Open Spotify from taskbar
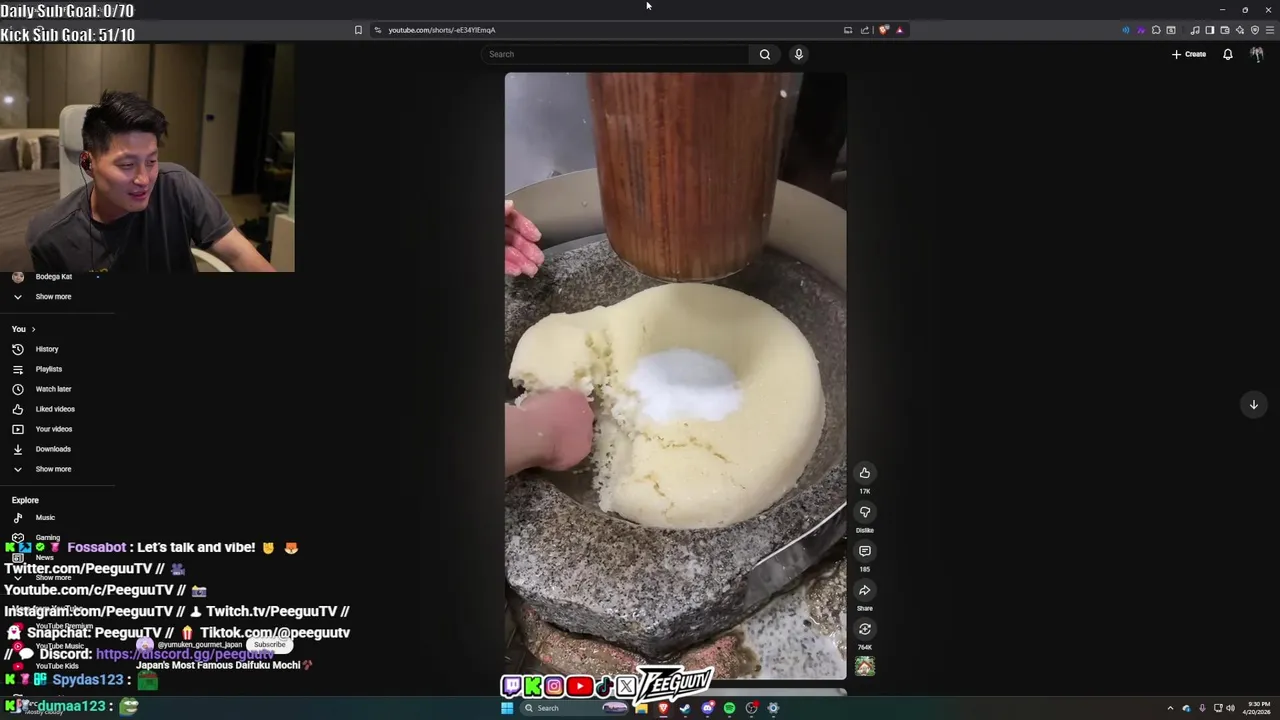The width and height of the screenshot is (1280, 720). pyautogui.click(x=729, y=708)
